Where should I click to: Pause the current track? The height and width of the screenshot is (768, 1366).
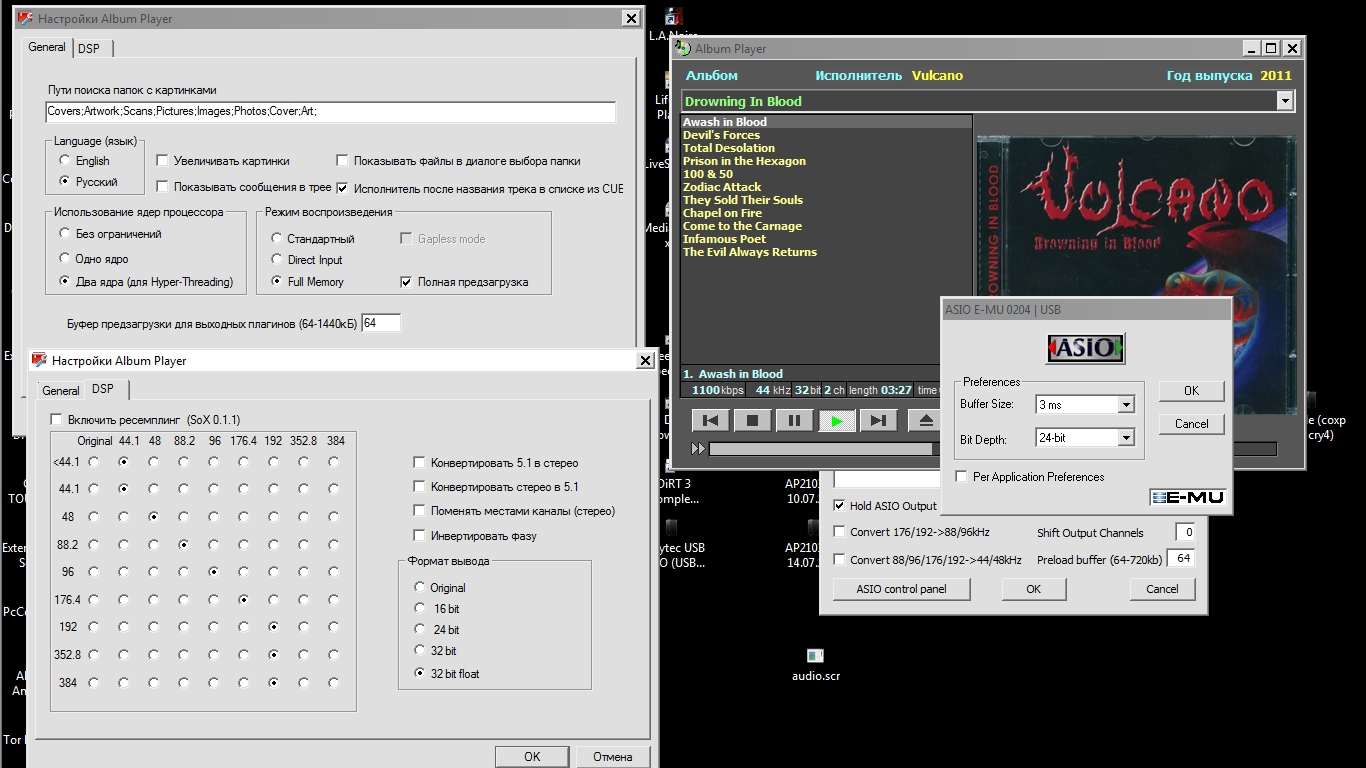794,421
